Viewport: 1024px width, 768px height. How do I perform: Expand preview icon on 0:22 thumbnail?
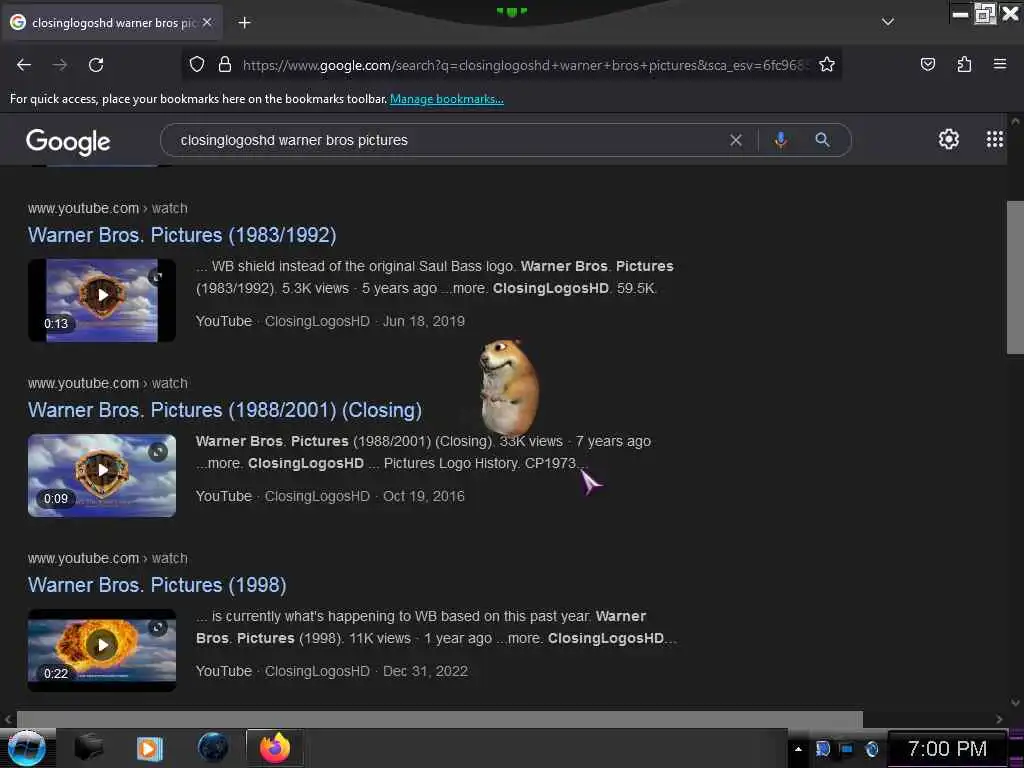point(157,627)
